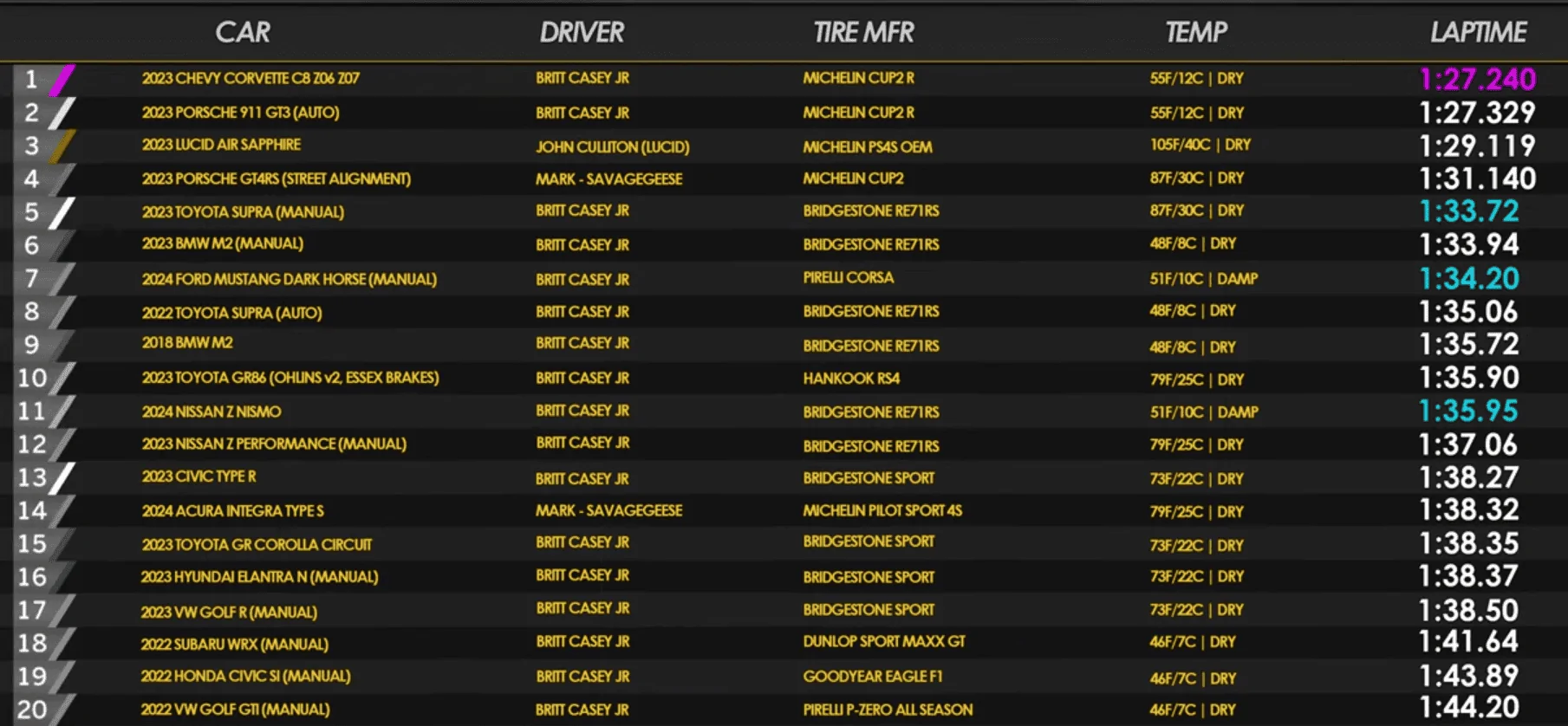Viewport: 1568px width, 726px height.
Task: Select 2023 Toyota GR86 (Ohlins v2) entry
Action: (290, 378)
